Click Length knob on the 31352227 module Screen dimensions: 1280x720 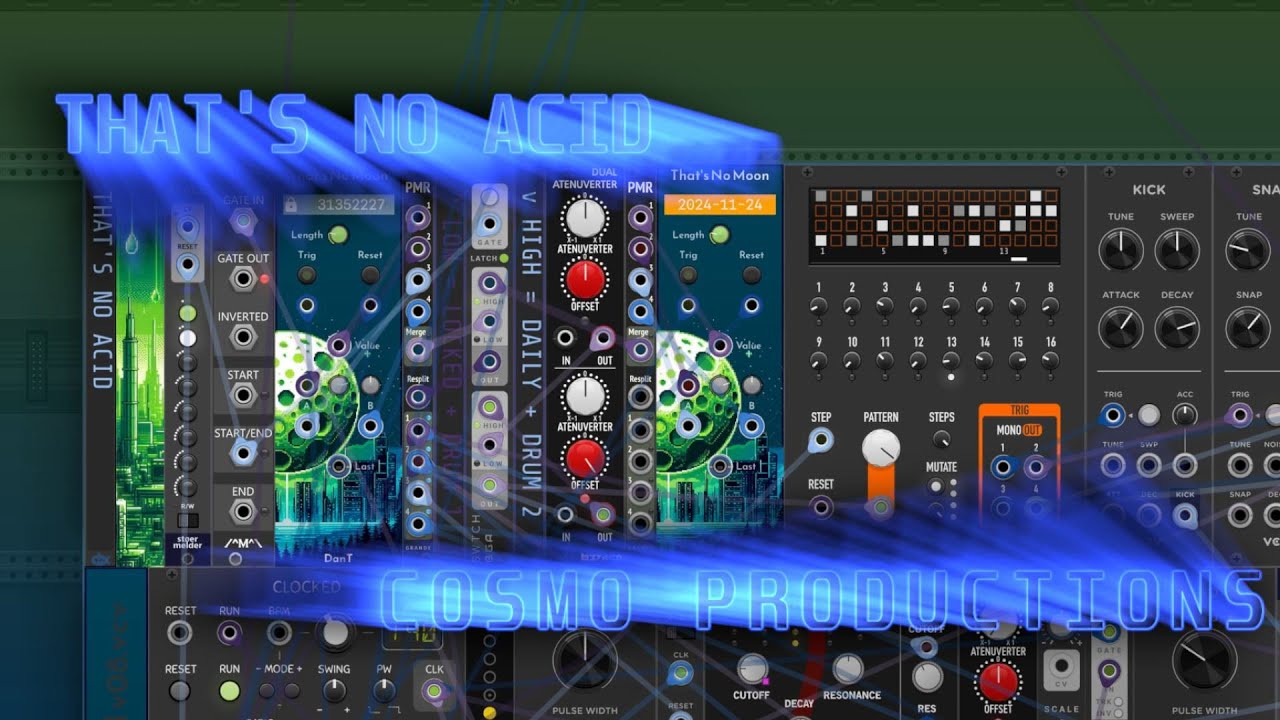pos(338,235)
